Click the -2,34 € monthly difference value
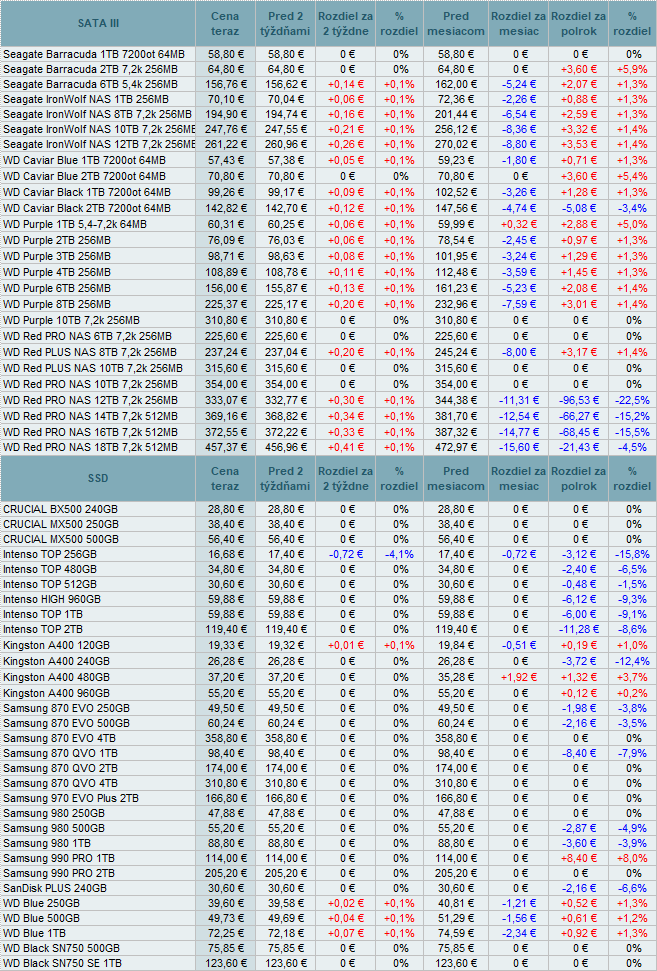This screenshot has height=971, width=657. pyautogui.click(x=519, y=934)
